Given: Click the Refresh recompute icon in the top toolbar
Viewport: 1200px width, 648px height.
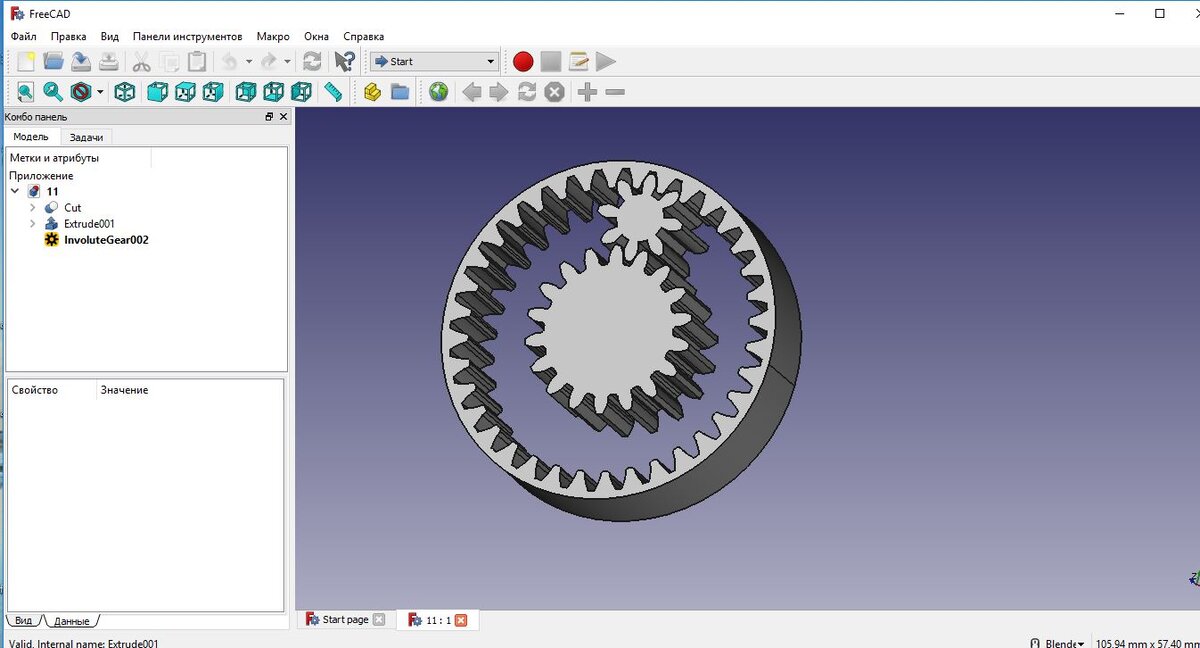Looking at the screenshot, I should coord(312,61).
